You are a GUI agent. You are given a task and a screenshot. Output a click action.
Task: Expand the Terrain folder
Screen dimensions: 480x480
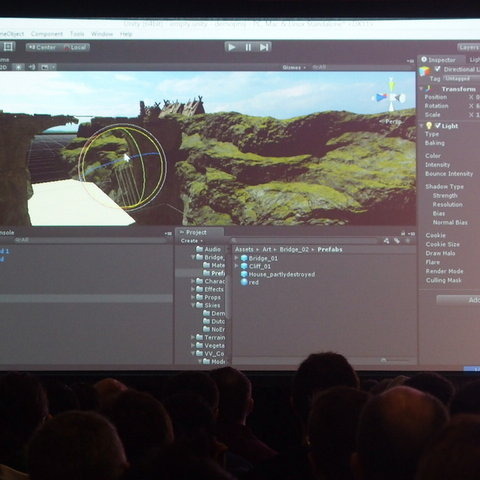click(x=193, y=337)
